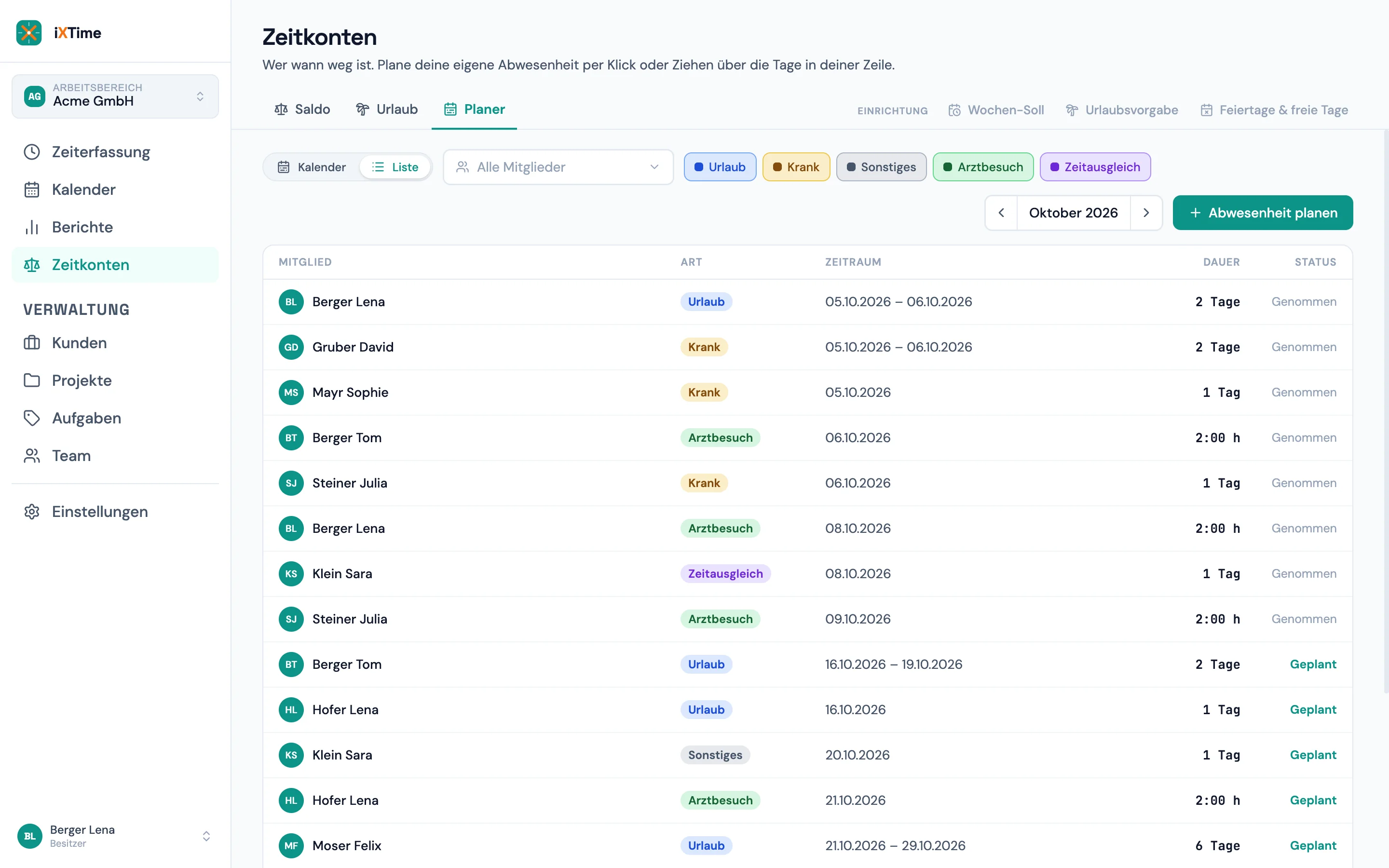The height and width of the screenshot is (868, 1389).
Task: Go to the previous month before Oktober 2026
Action: 1001,213
